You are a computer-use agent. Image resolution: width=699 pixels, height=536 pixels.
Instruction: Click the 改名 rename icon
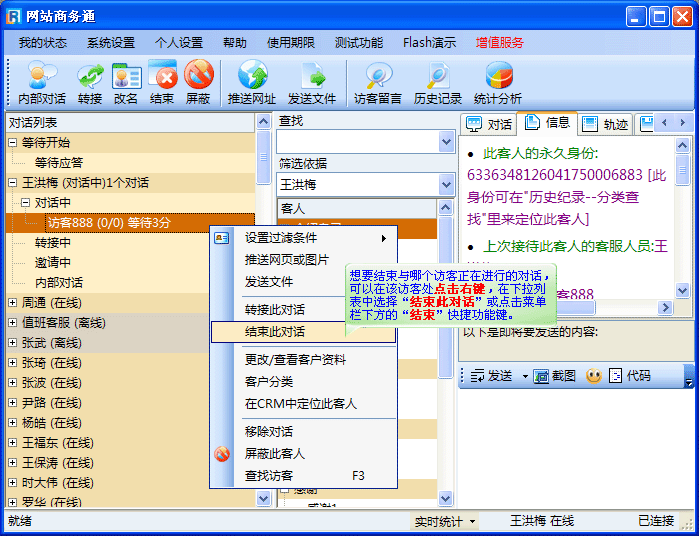126,76
